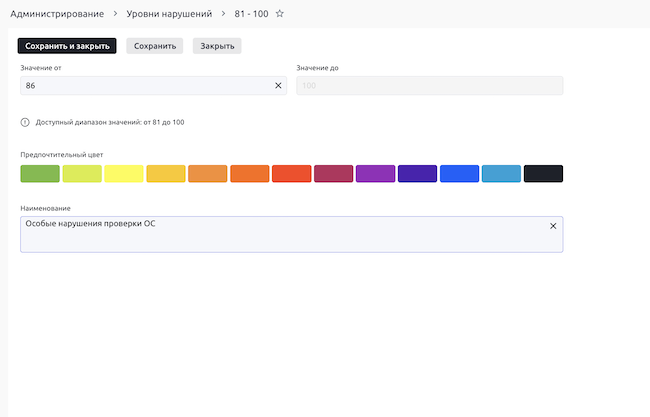
Task: Select the lime yellow-green swatch
Action: [82, 174]
